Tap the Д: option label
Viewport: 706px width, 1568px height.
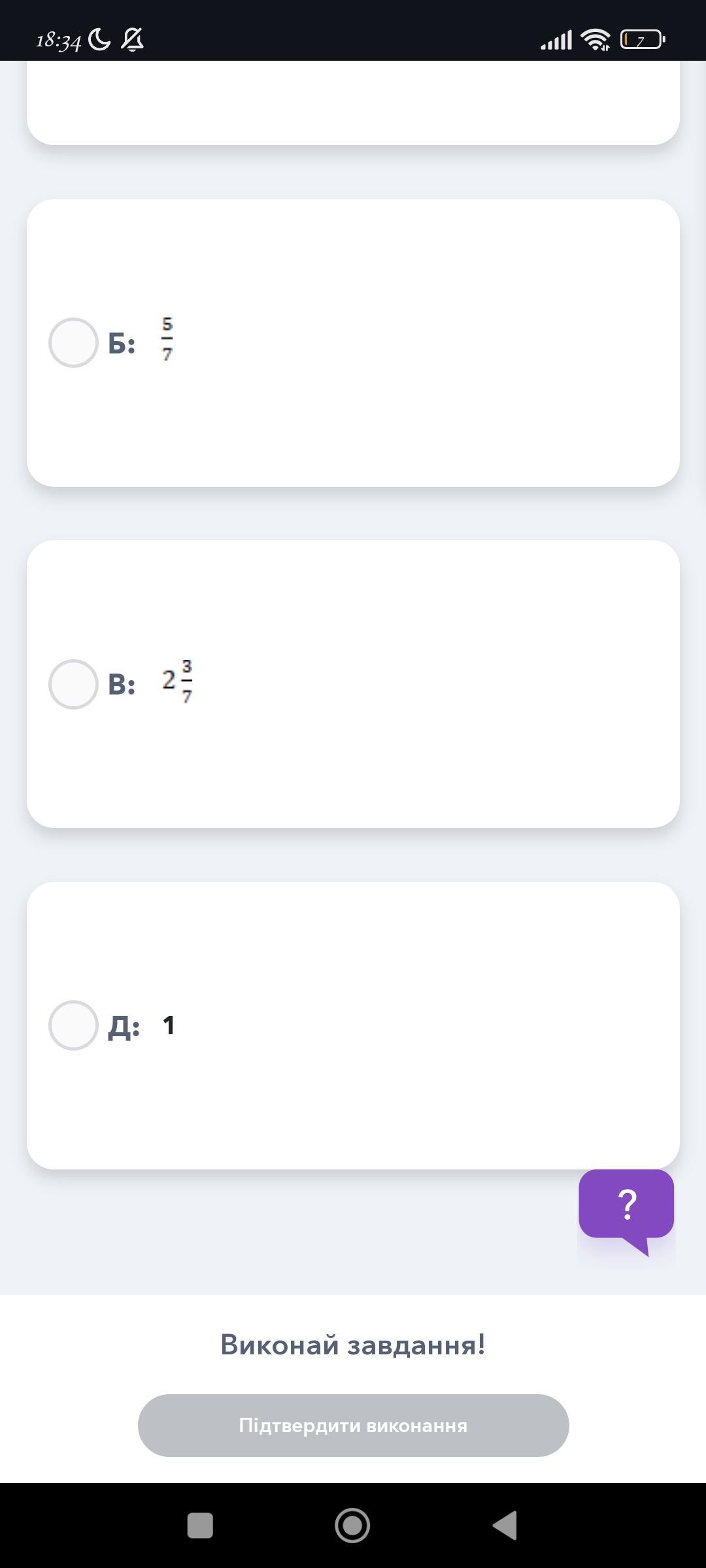(x=124, y=1026)
